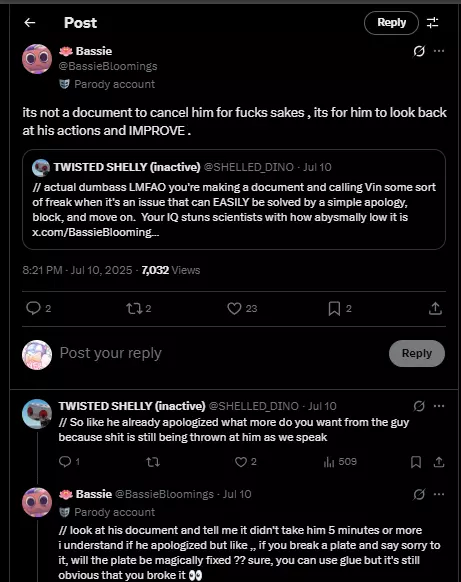Image resolution: width=461 pixels, height=582 pixels.
Task: Share TWISTED SHELLY's reply via share icon
Action: pos(439,462)
